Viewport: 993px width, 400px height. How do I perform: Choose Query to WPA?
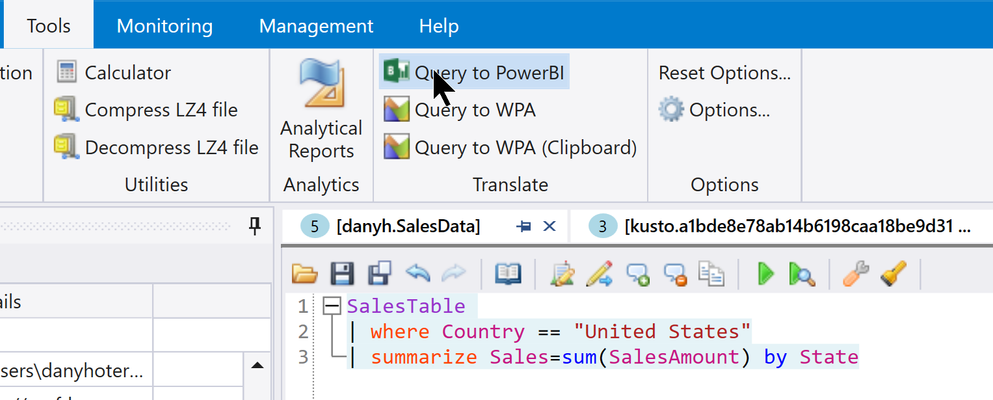[x=460, y=110]
